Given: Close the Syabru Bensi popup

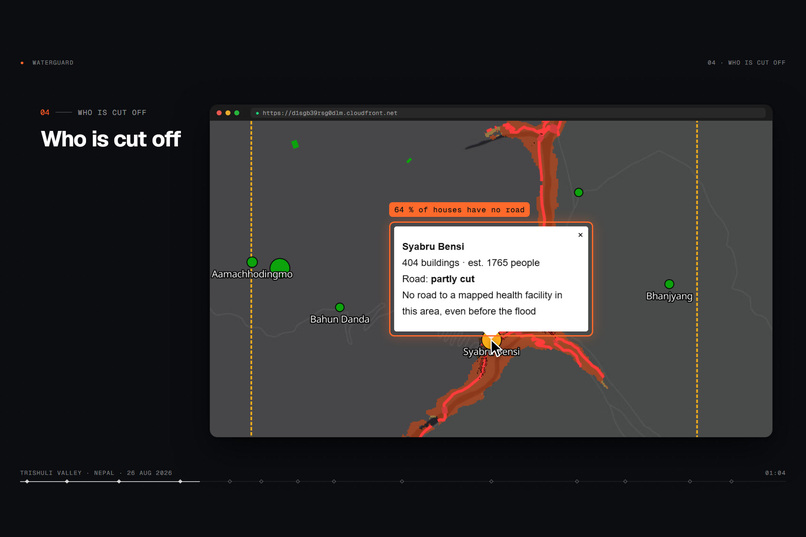Looking at the screenshot, I should [x=580, y=235].
